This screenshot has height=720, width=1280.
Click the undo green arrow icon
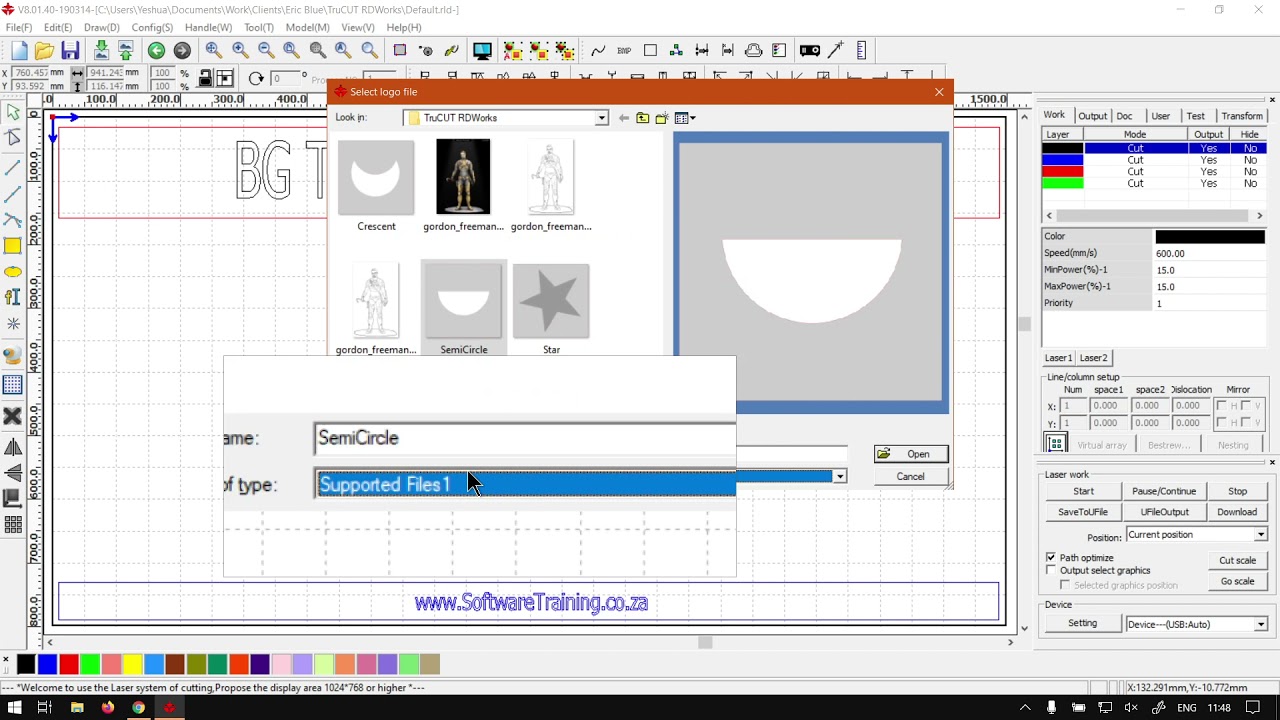point(156,51)
